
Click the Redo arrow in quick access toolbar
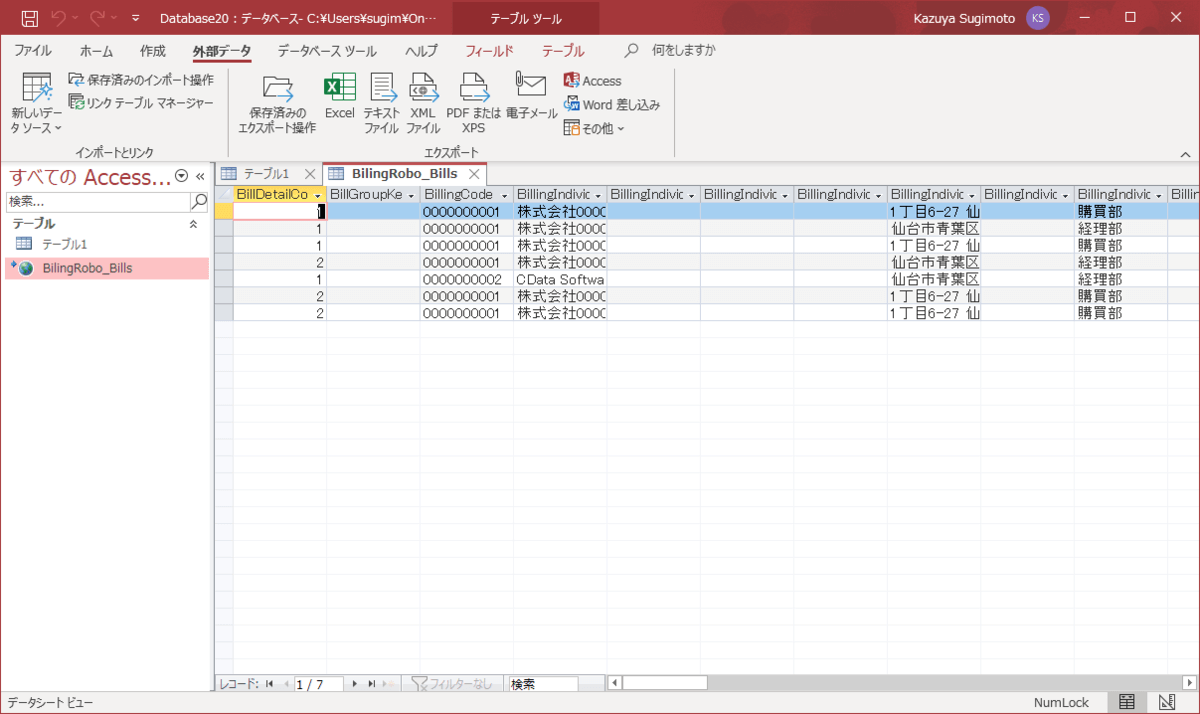click(96, 18)
